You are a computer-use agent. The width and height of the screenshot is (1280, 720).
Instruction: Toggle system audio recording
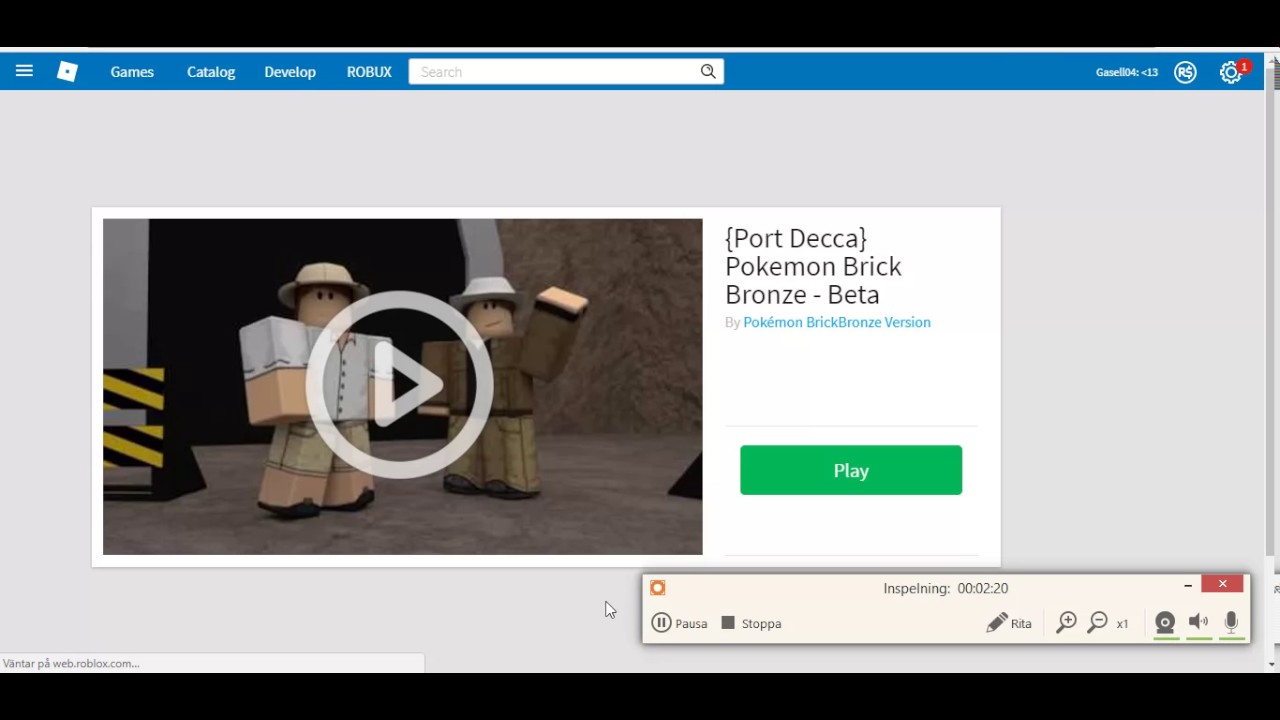(1198, 623)
